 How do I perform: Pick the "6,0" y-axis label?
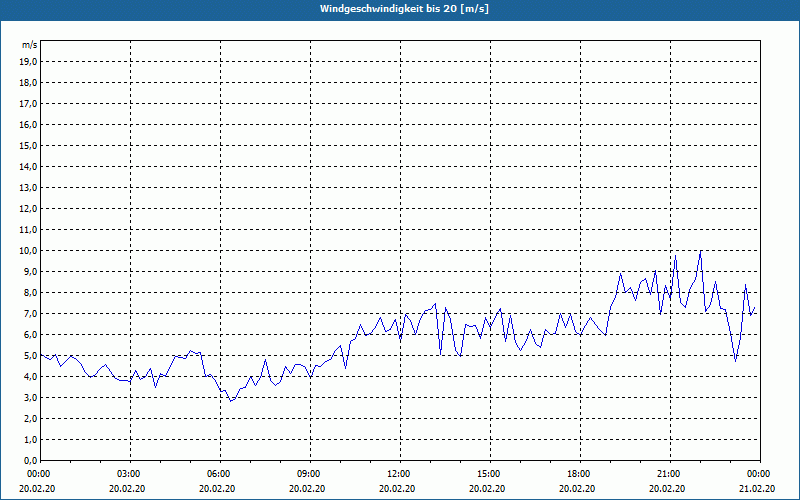(30, 335)
